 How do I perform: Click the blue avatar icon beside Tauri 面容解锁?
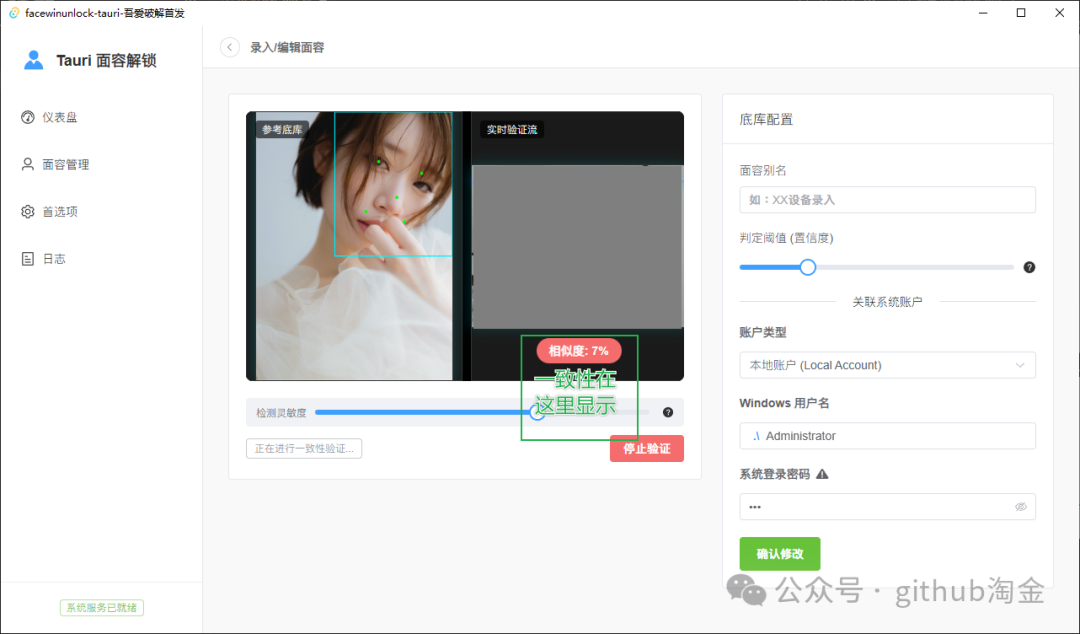[32, 59]
